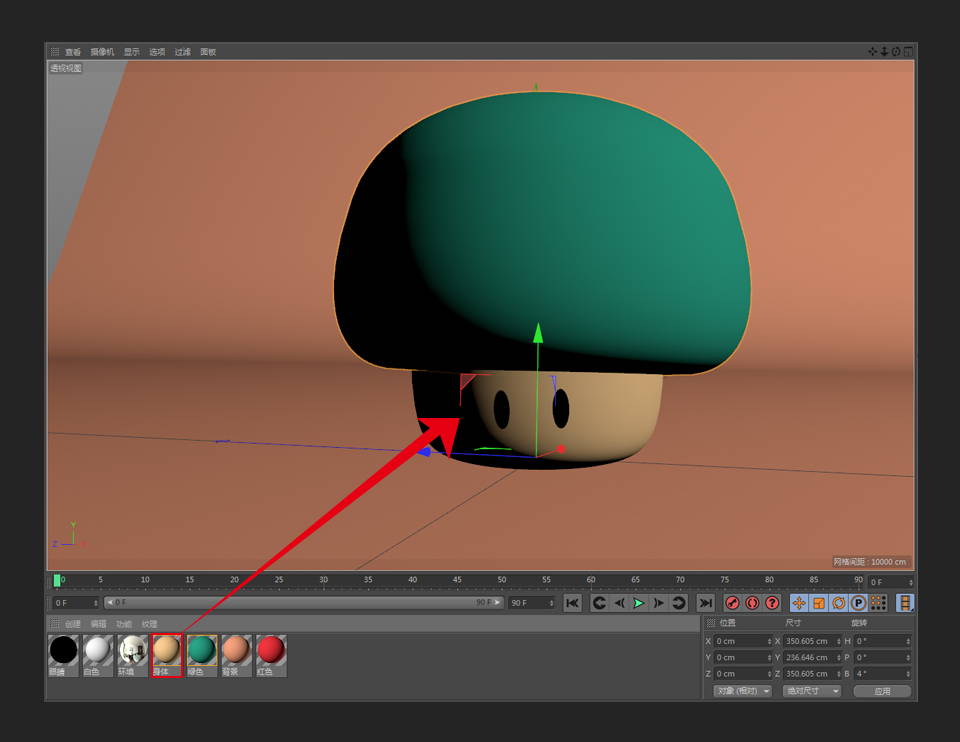Open the 创建 menu in material manager

click(73, 624)
